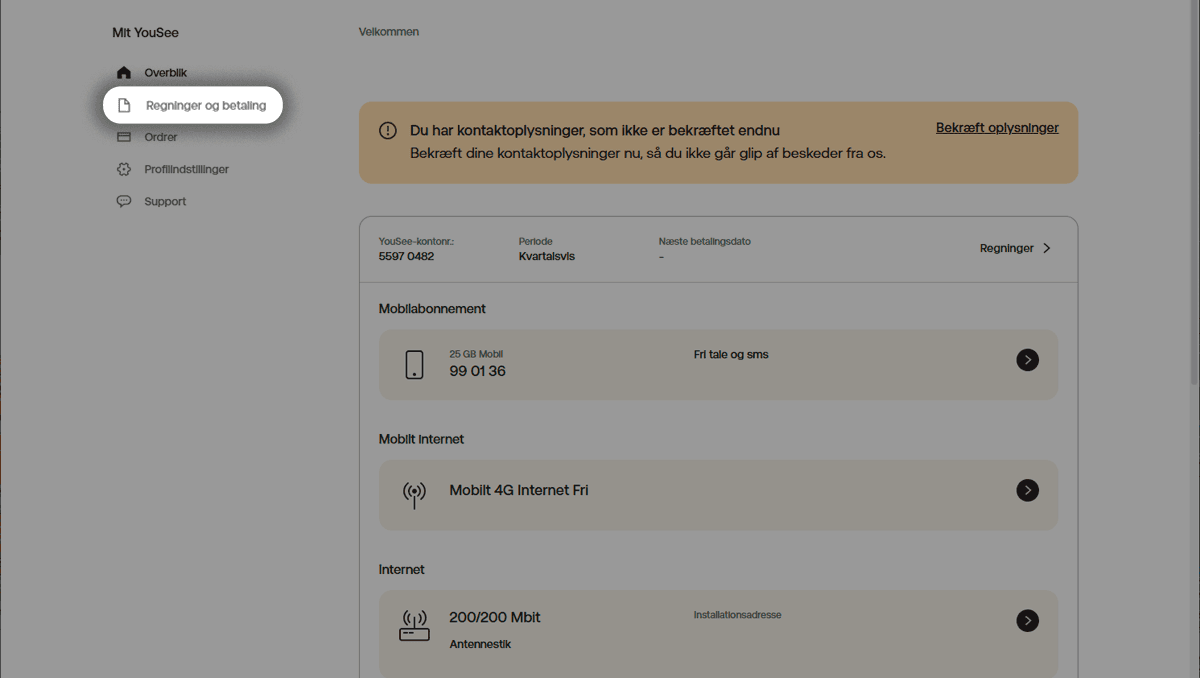Screen dimensions: 1200x678
Task: Click the Bekræft oplysninger link
Action: [x=997, y=128]
